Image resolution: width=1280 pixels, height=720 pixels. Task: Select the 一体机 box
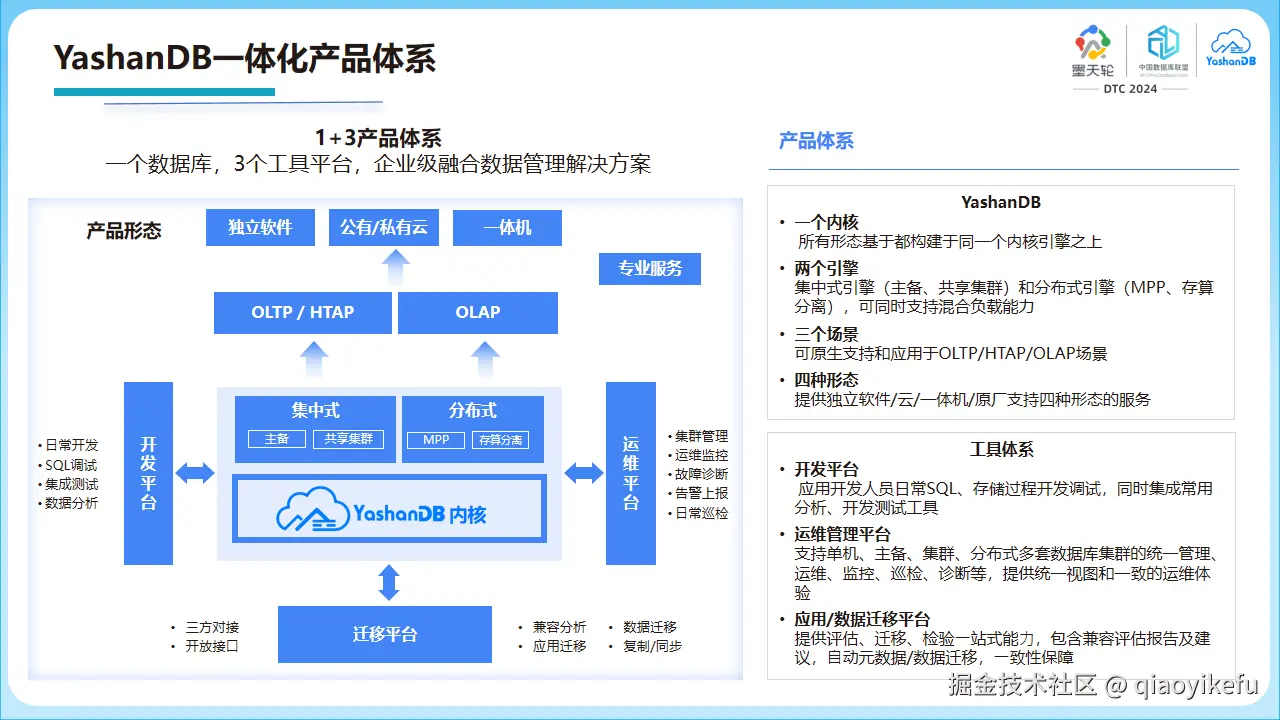point(507,227)
